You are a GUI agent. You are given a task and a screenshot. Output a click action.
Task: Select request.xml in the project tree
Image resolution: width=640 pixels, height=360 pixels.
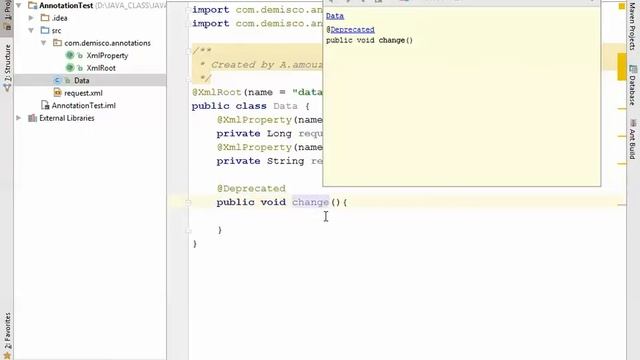(83, 93)
